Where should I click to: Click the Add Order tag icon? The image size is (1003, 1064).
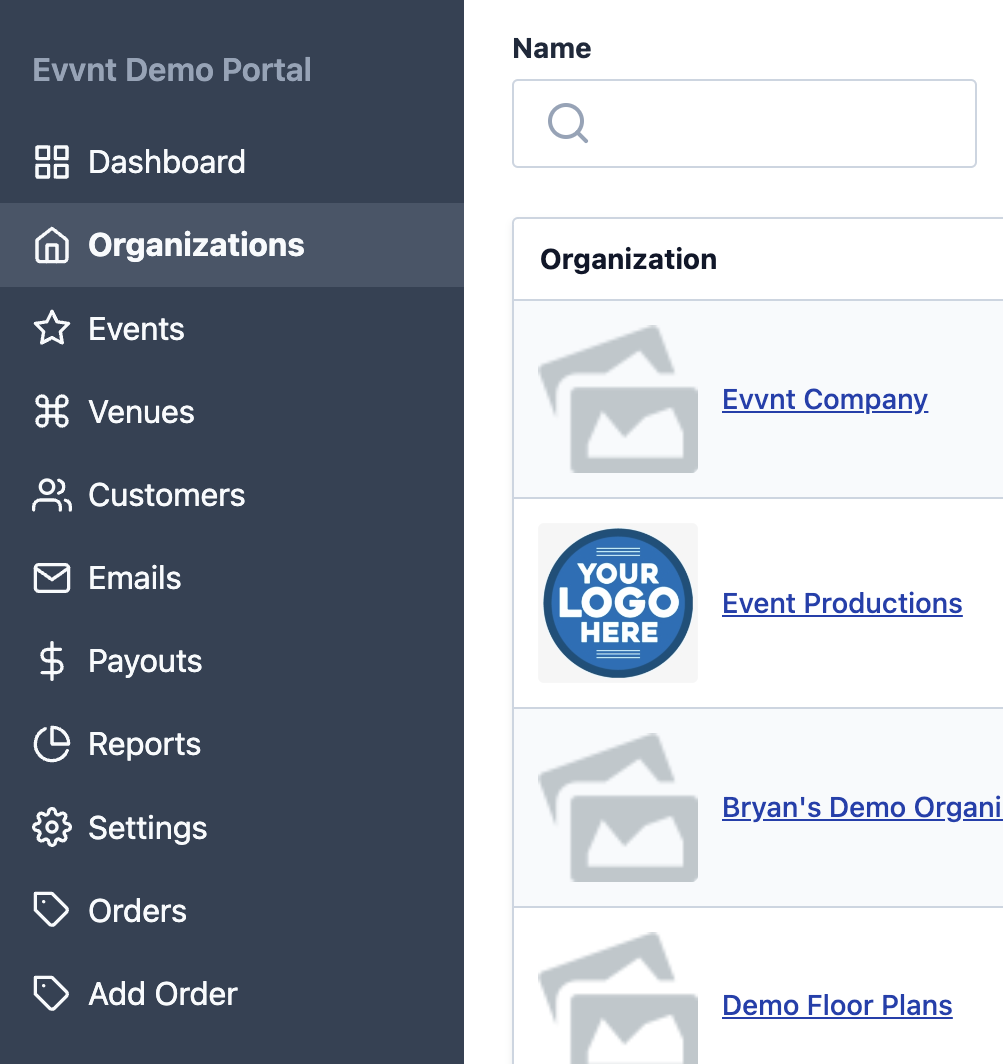pyautogui.click(x=52, y=993)
